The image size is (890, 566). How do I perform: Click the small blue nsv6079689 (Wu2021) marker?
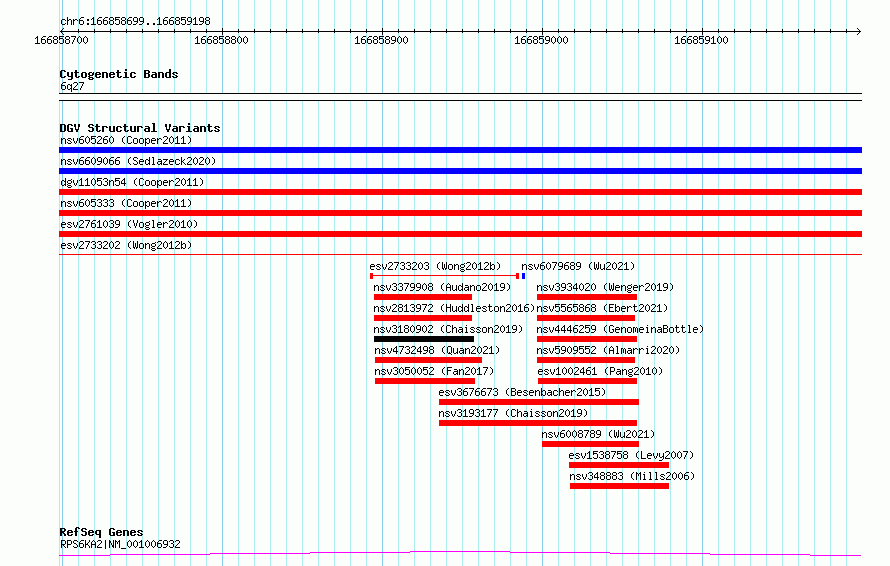point(523,276)
